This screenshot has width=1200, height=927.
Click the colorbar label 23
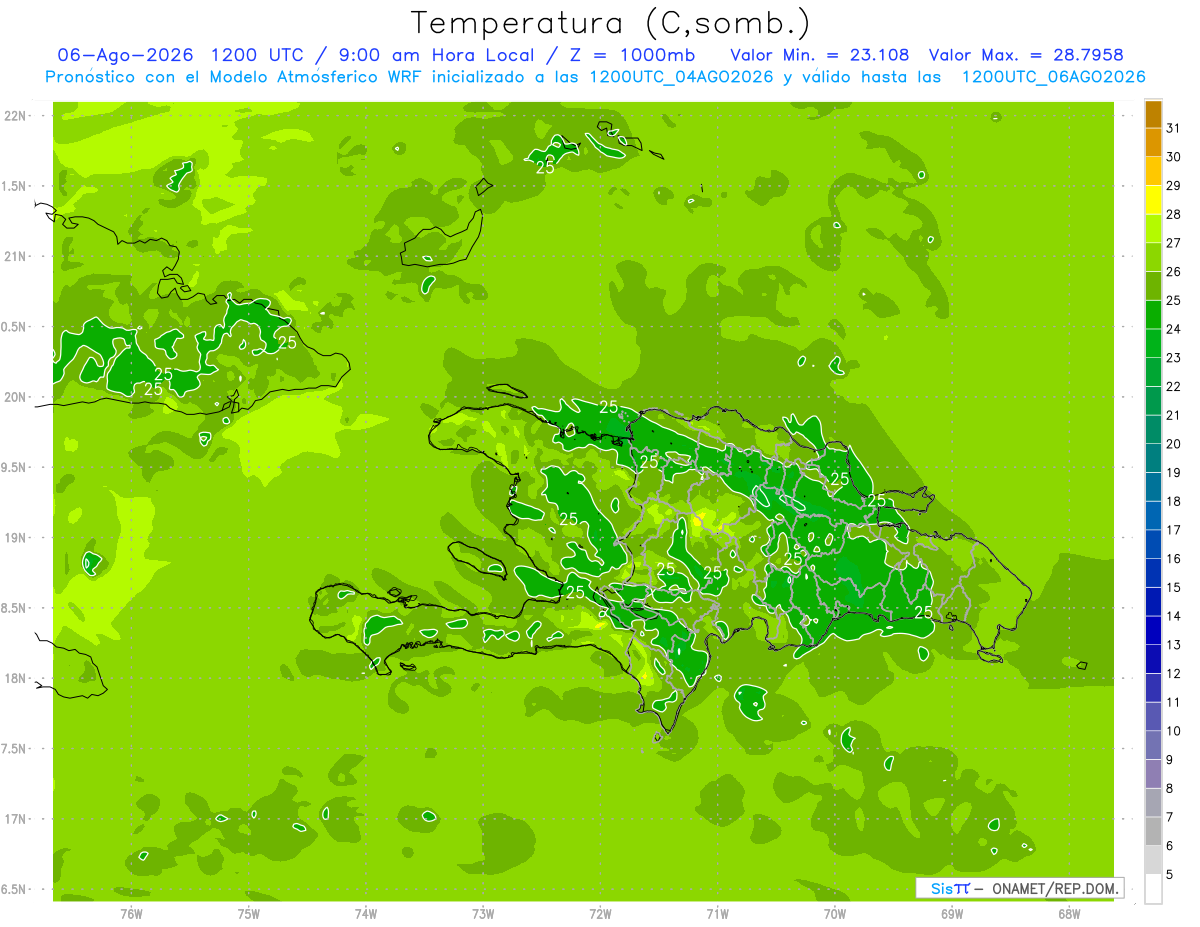point(1173,358)
